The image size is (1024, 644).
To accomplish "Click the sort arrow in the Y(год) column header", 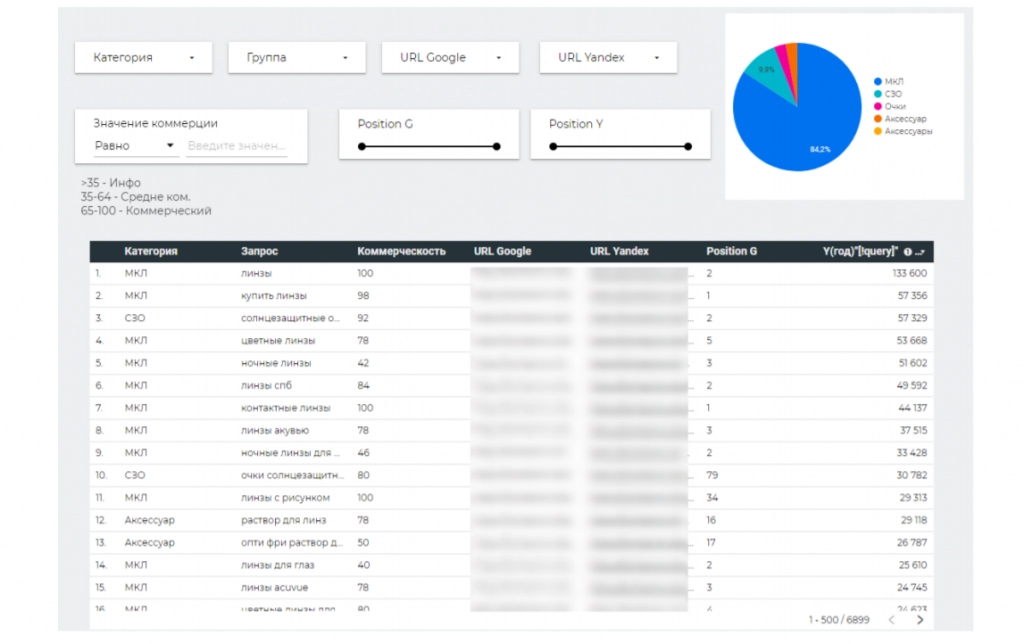I will [920, 251].
